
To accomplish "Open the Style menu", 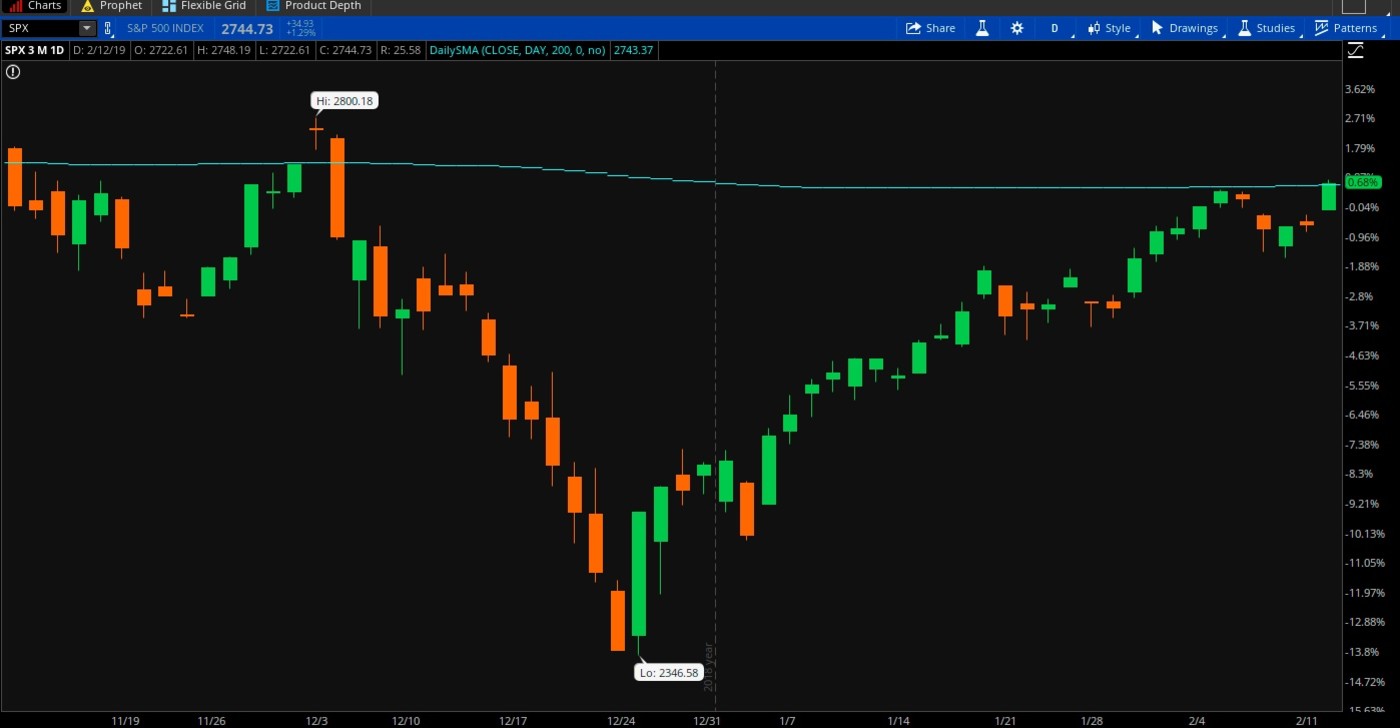I will tap(1108, 28).
